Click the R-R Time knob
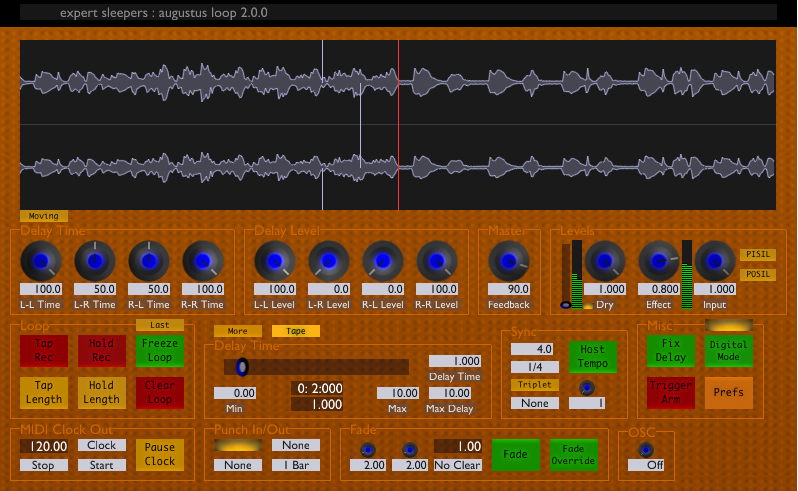The height and width of the screenshot is (491, 798). click(203, 261)
